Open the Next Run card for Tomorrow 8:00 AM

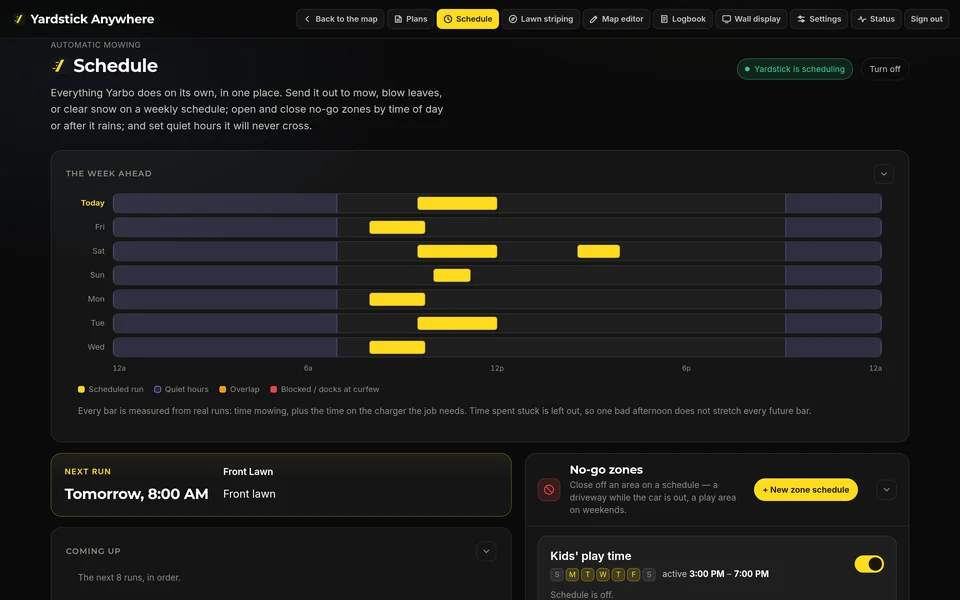tap(281, 485)
